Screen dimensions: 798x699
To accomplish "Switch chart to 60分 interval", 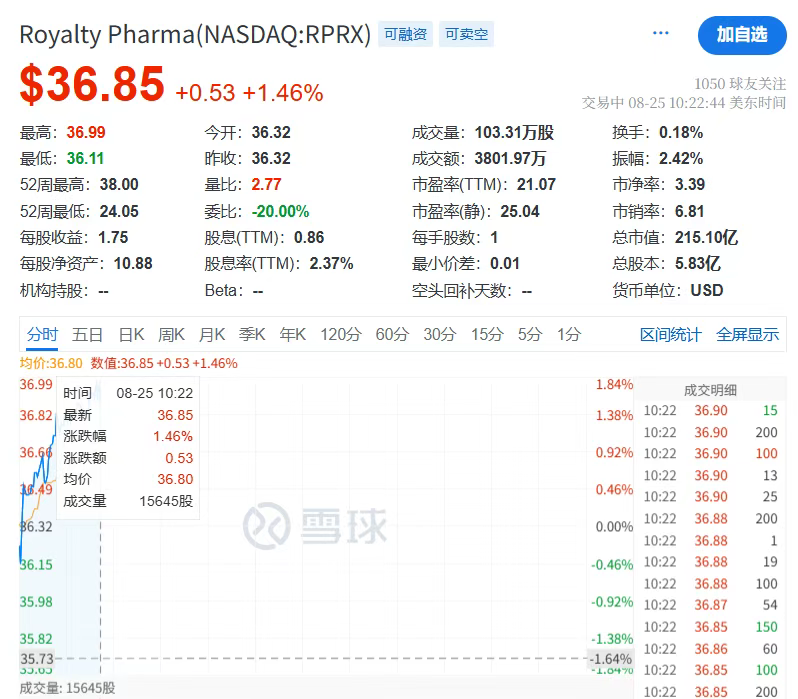I will click(x=392, y=335).
